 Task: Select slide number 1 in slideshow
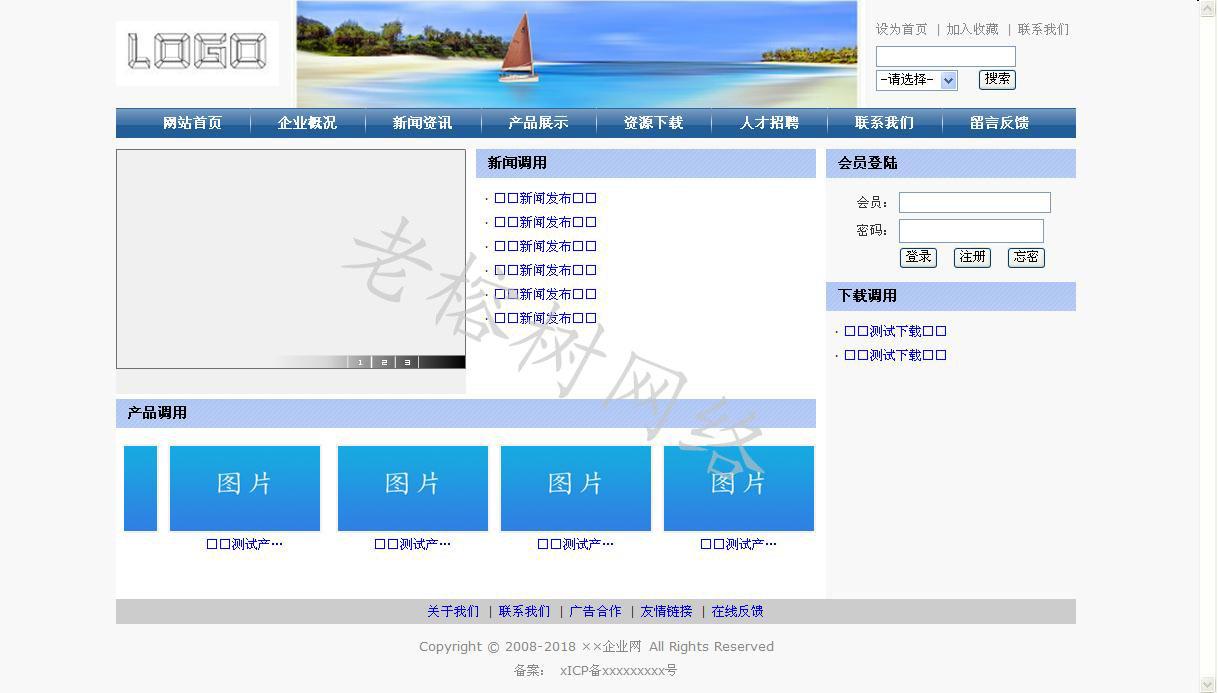360,362
